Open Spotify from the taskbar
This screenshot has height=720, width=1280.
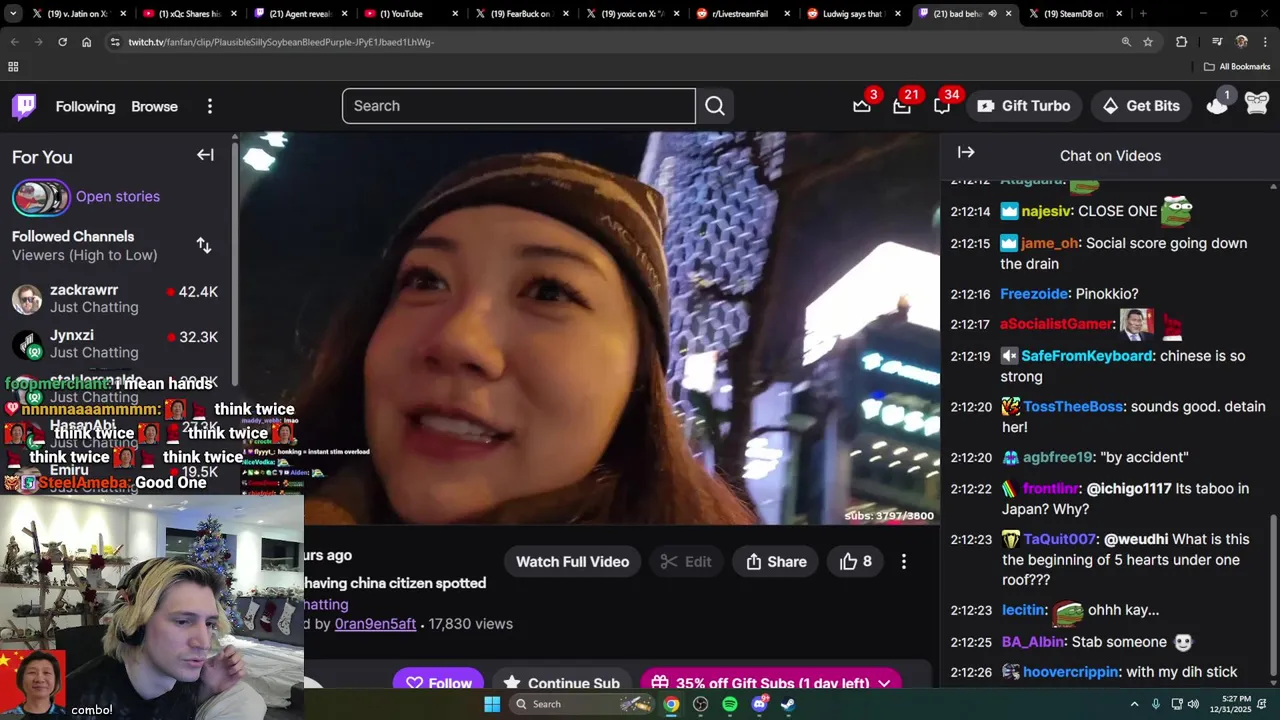730,704
